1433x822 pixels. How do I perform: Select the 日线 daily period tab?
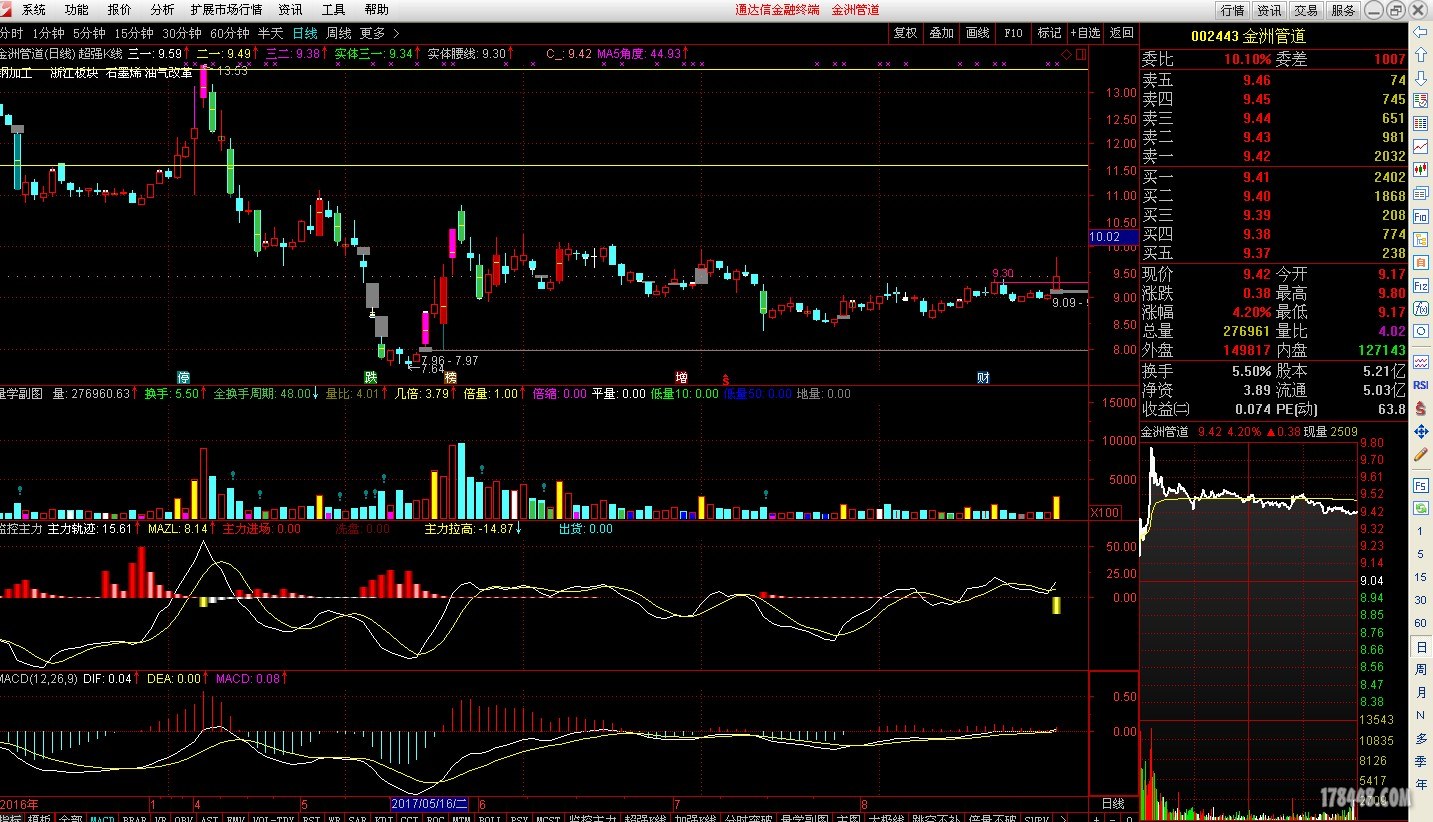[305, 33]
